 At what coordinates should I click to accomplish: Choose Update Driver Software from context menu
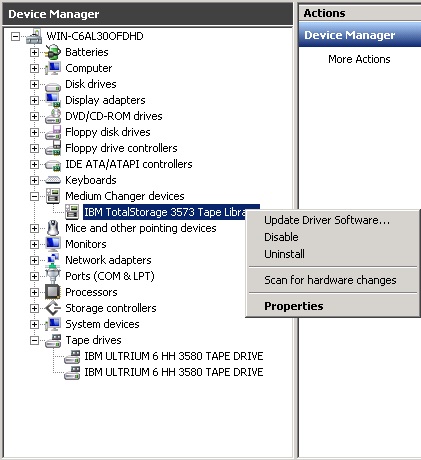click(327, 220)
